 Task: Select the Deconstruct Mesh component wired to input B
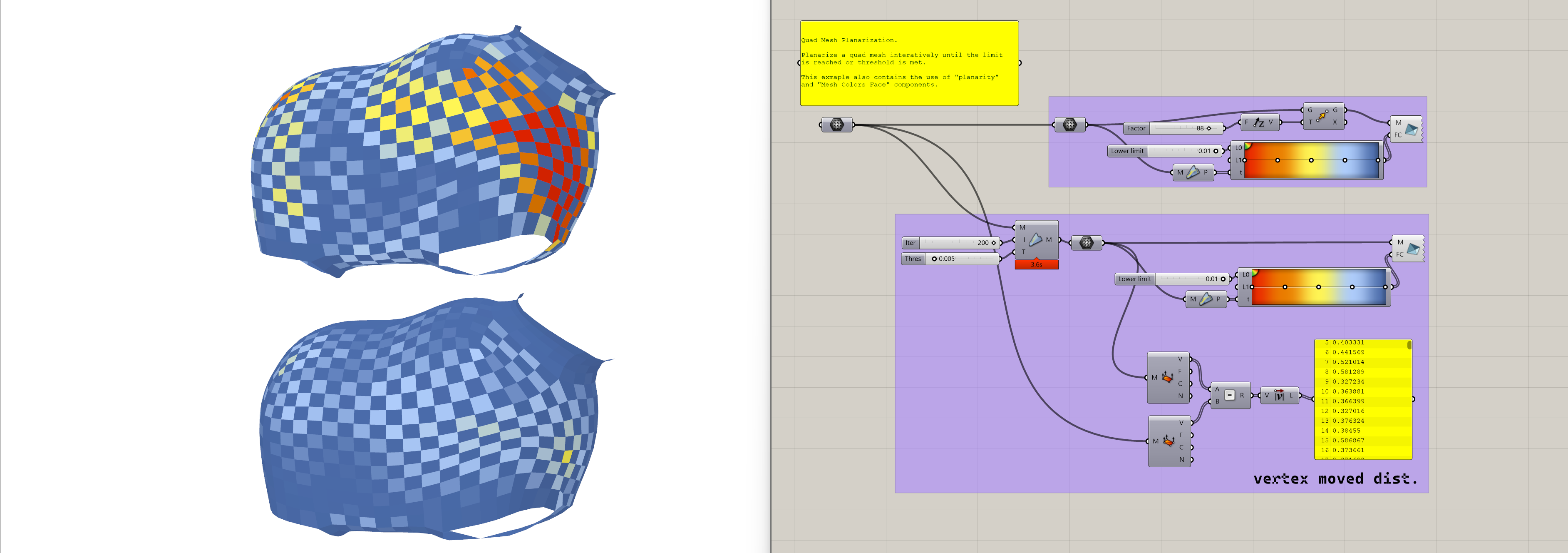1168,441
